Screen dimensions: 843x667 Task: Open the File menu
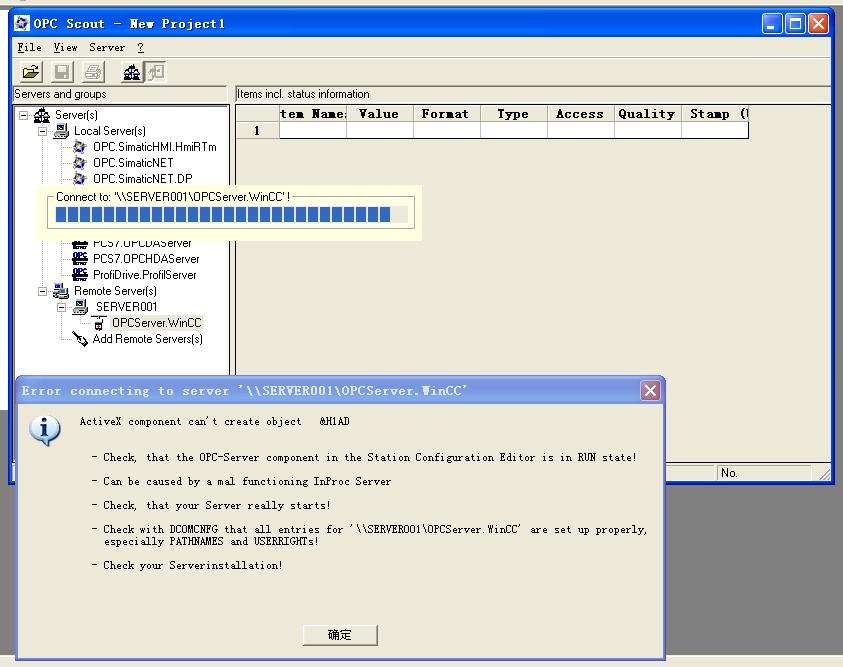[x=29, y=47]
